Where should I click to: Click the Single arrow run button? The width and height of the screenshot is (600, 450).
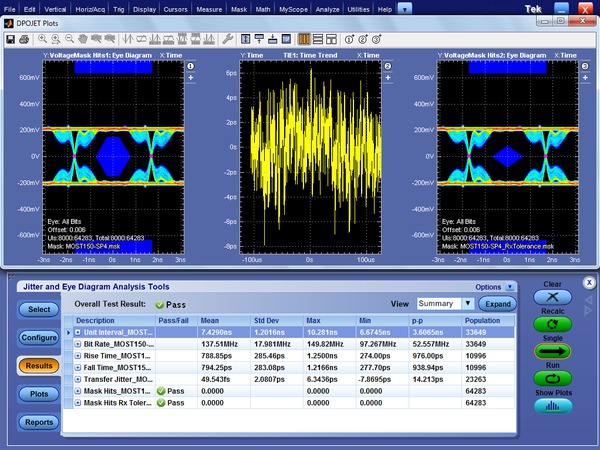click(x=553, y=351)
